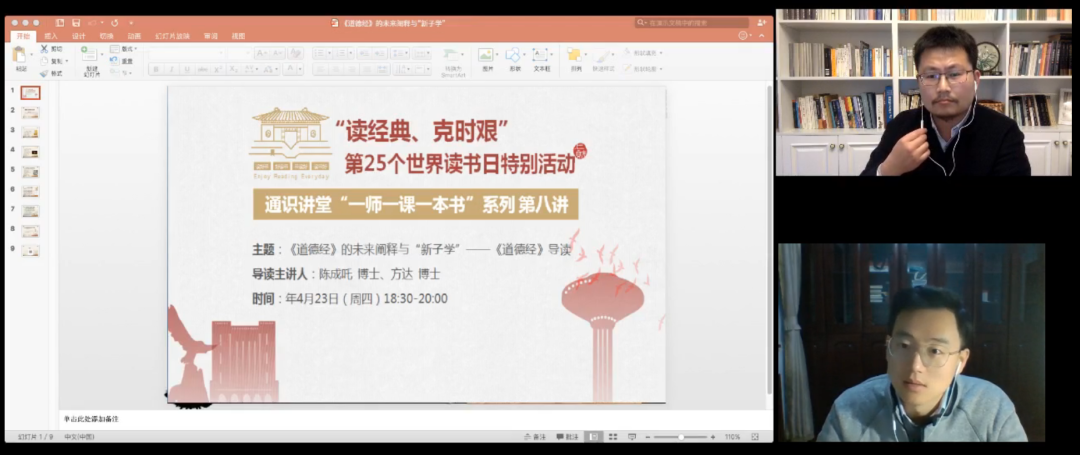Click the Picture insert icon
Screen dimensions: 1080x455
click(x=486, y=55)
